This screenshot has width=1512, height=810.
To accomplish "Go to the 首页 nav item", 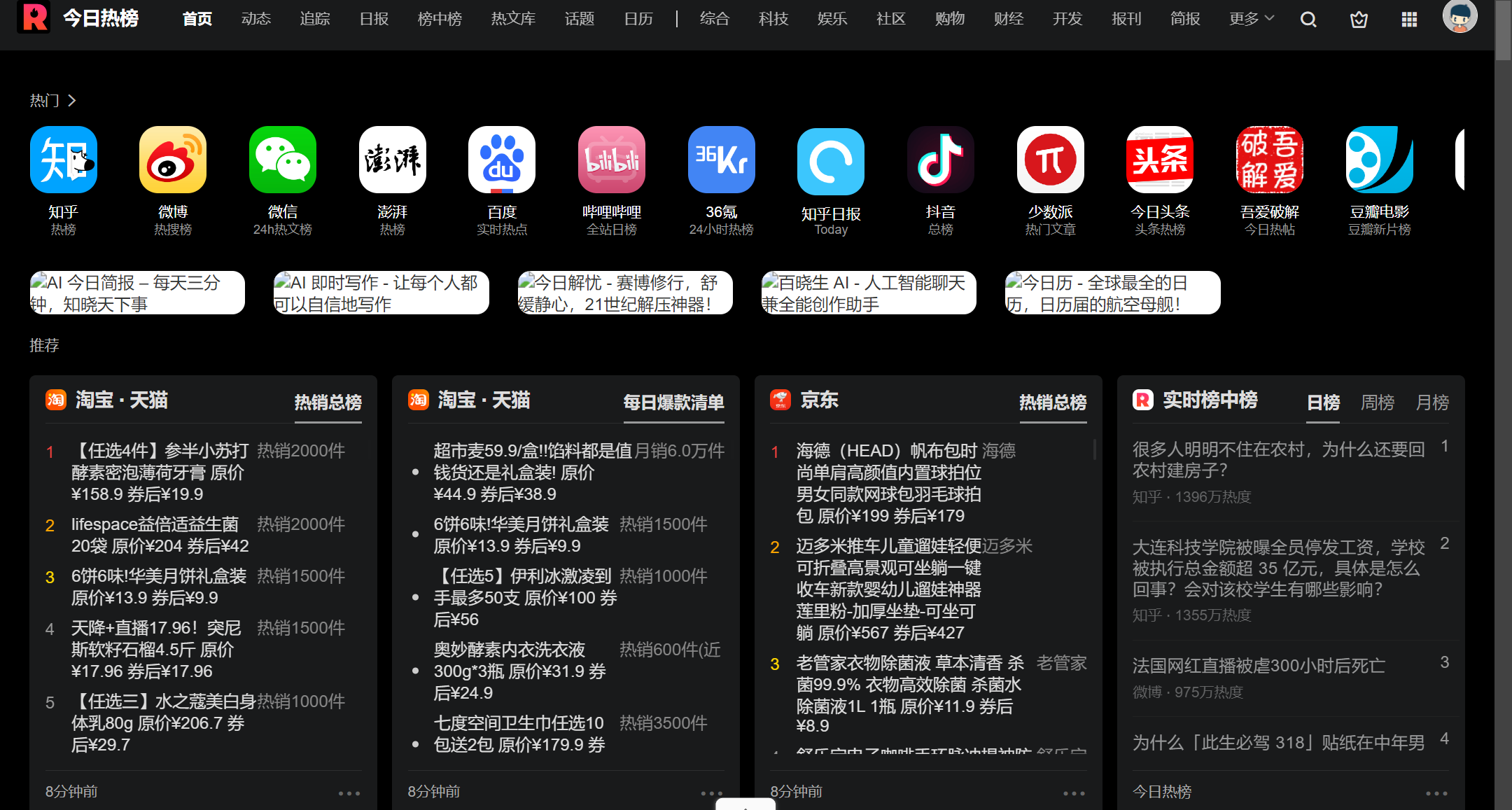I will tap(197, 19).
